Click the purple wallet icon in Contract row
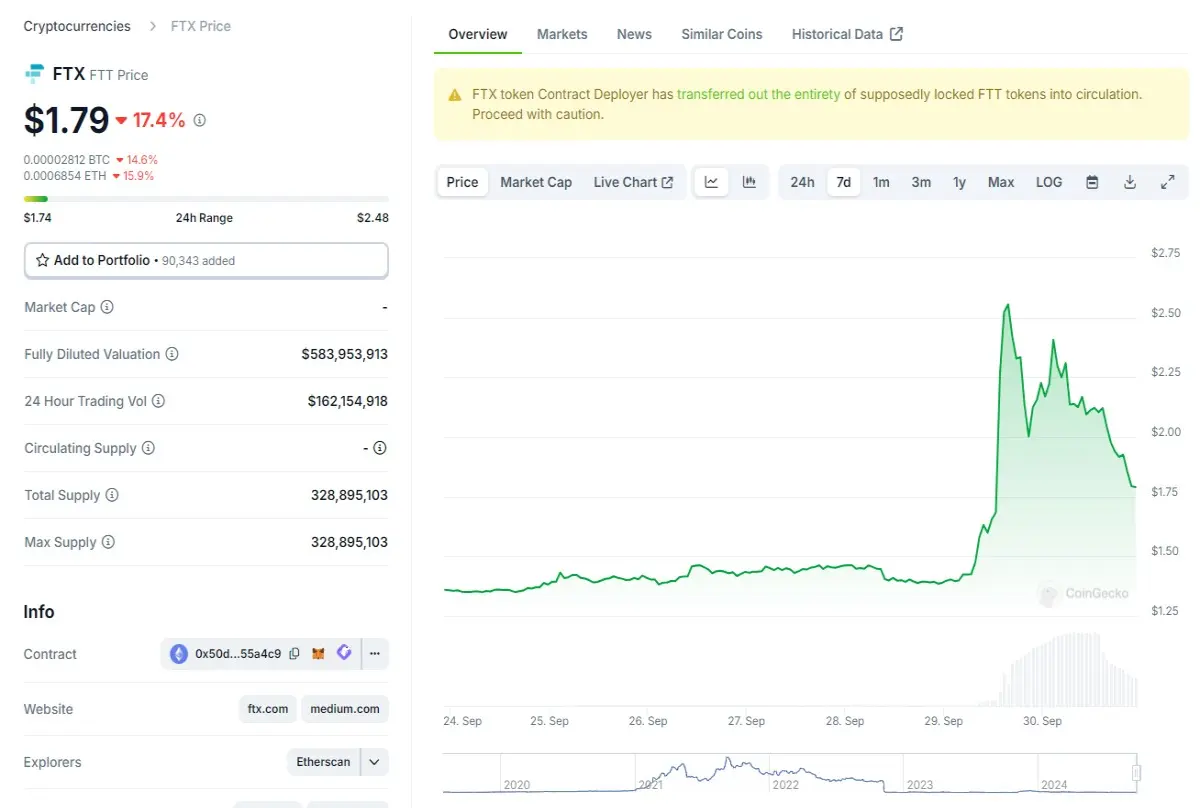This screenshot has width=1200, height=808. [x=344, y=653]
